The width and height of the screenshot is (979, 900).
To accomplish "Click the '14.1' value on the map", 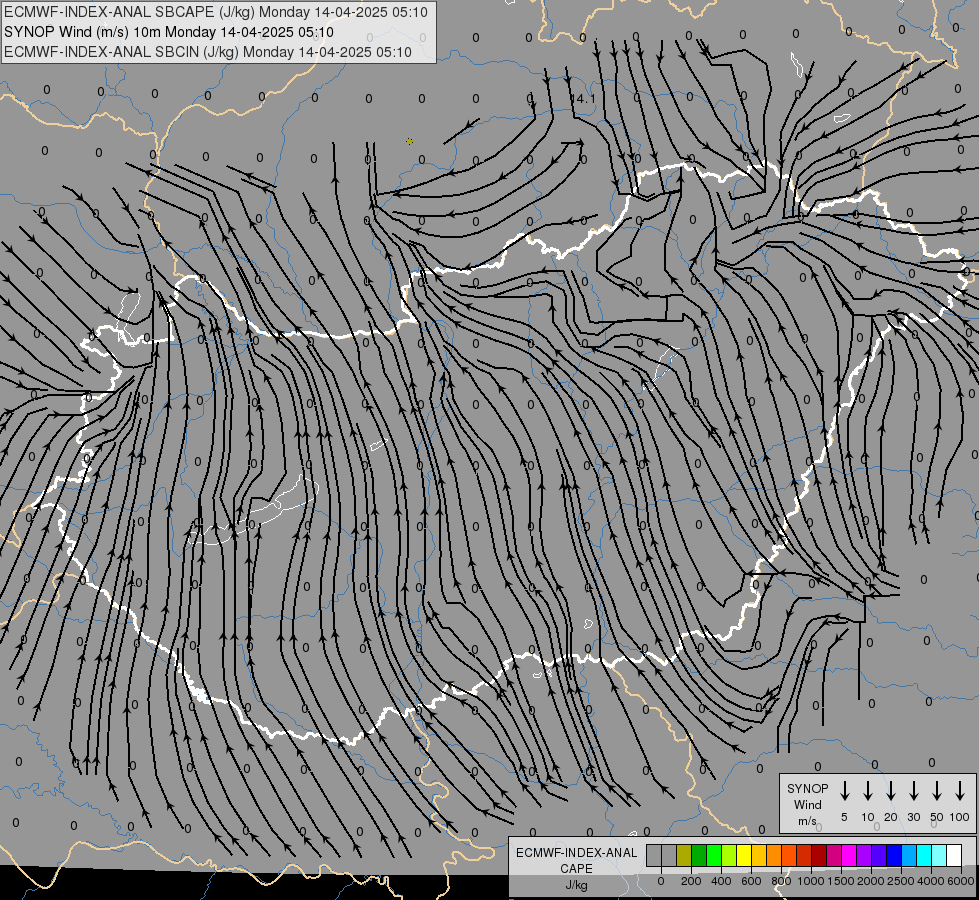I will tap(584, 99).
